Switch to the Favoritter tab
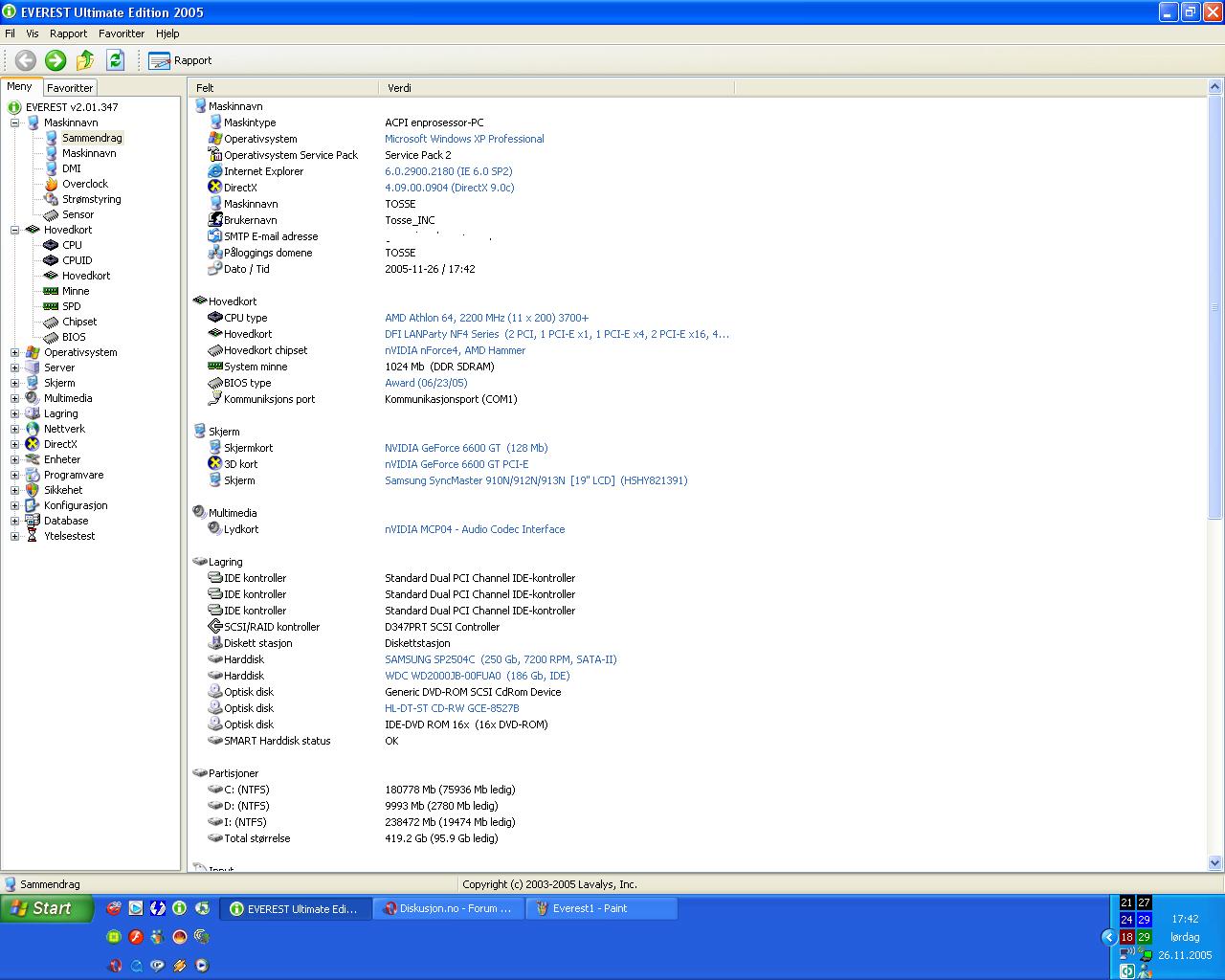 [x=70, y=87]
